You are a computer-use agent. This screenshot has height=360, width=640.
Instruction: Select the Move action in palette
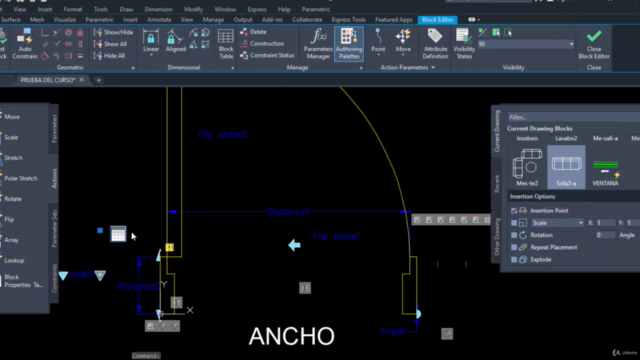pyautogui.click(x=11, y=117)
